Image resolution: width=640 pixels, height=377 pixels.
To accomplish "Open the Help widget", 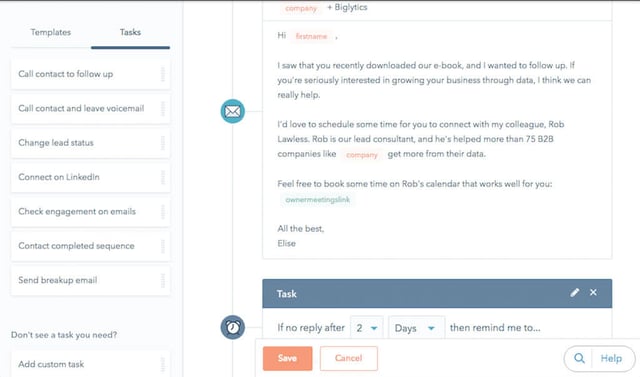I will coord(611,358).
